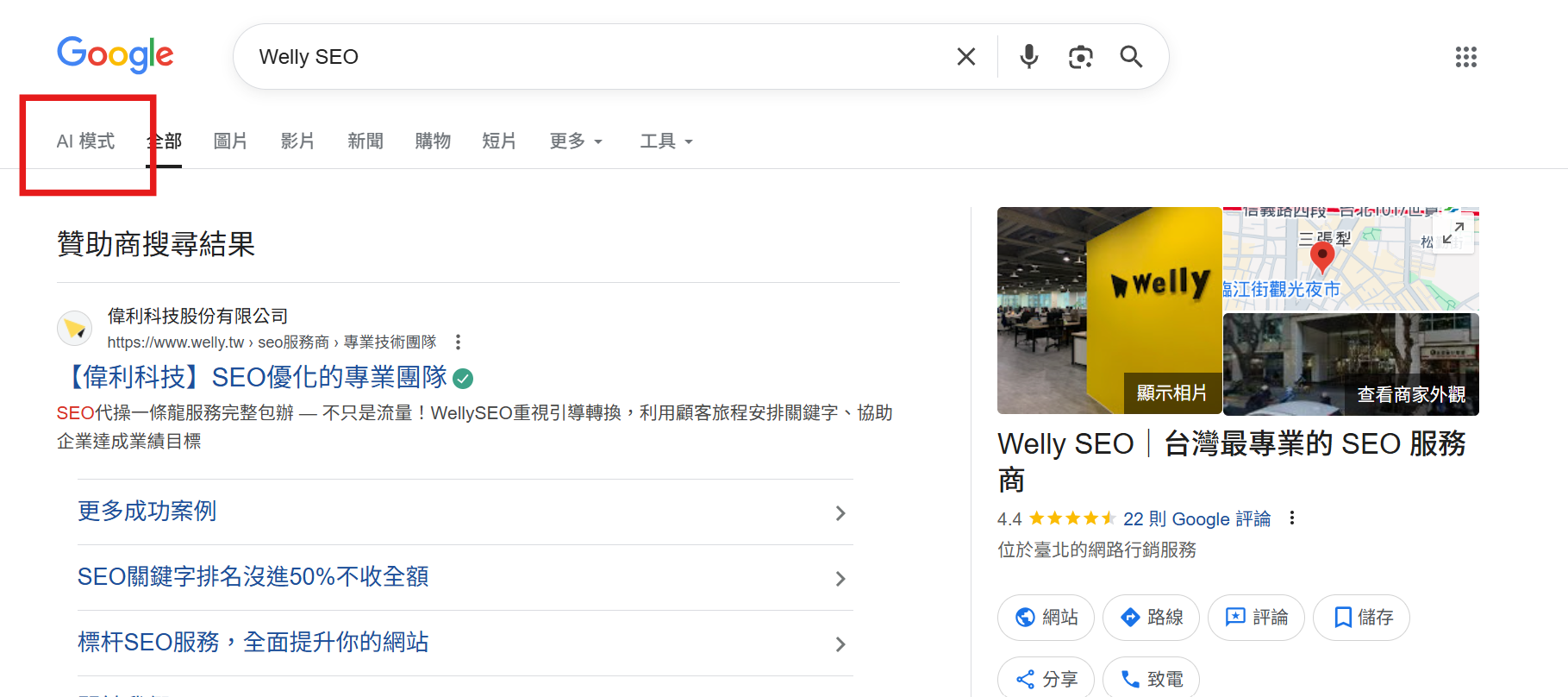Image resolution: width=1568 pixels, height=697 pixels.
Task: Open the Google apps grid icon
Action: pyautogui.click(x=1465, y=57)
